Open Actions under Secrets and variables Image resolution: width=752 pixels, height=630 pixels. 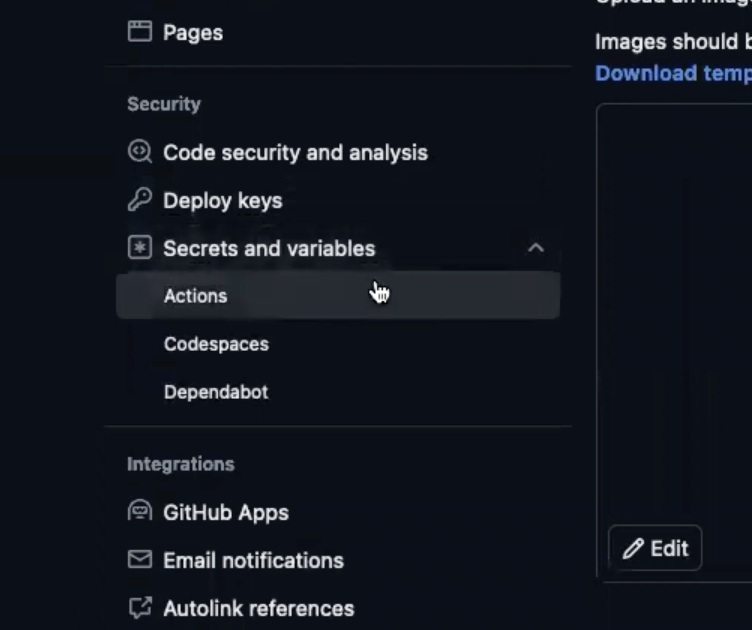pos(338,295)
